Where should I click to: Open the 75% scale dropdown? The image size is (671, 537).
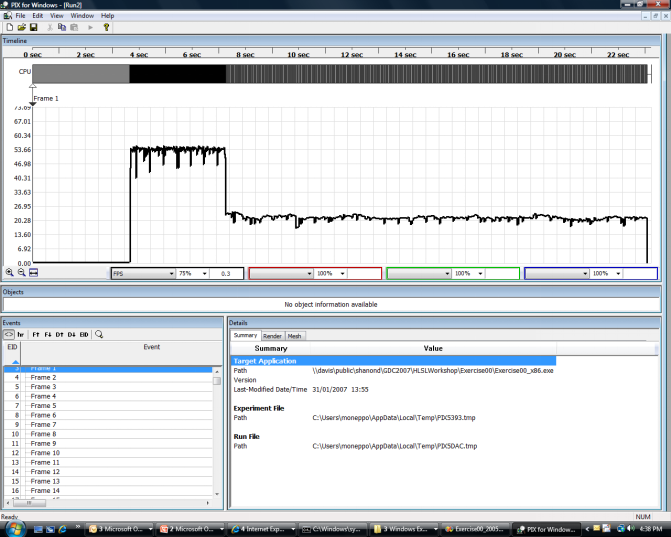pos(205,273)
